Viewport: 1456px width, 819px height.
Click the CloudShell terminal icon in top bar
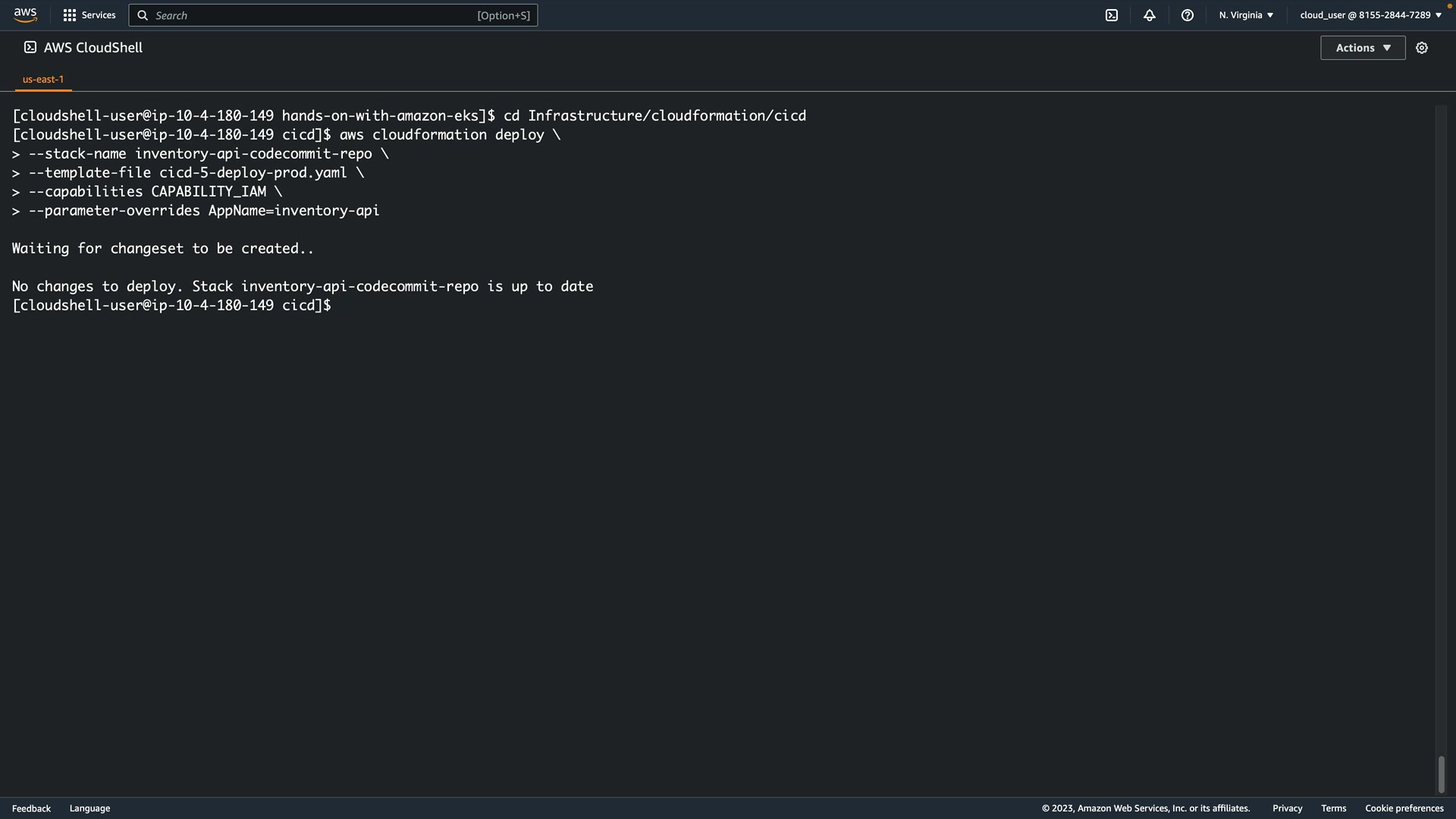coord(1112,15)
